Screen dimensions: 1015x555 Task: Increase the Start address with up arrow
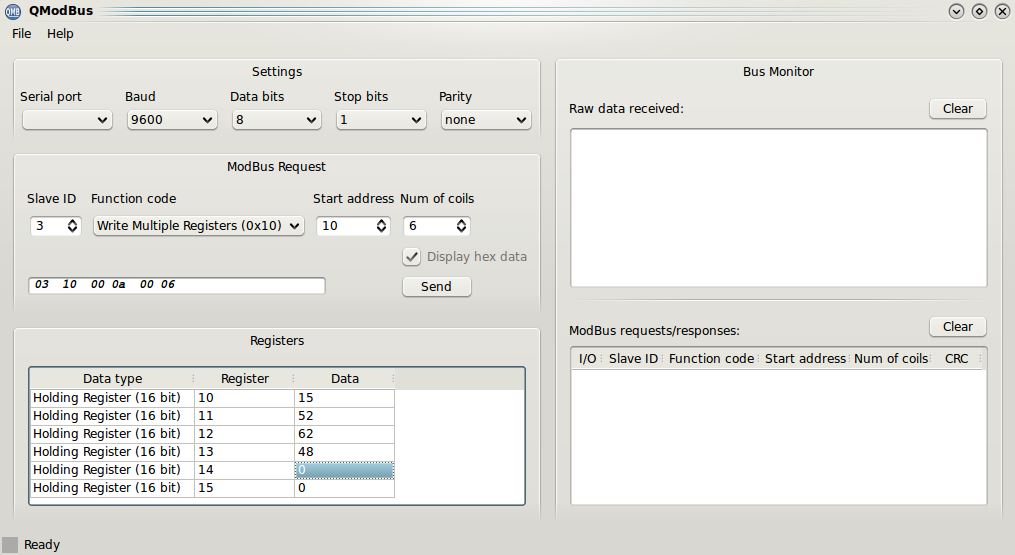(x=382, y=221)
